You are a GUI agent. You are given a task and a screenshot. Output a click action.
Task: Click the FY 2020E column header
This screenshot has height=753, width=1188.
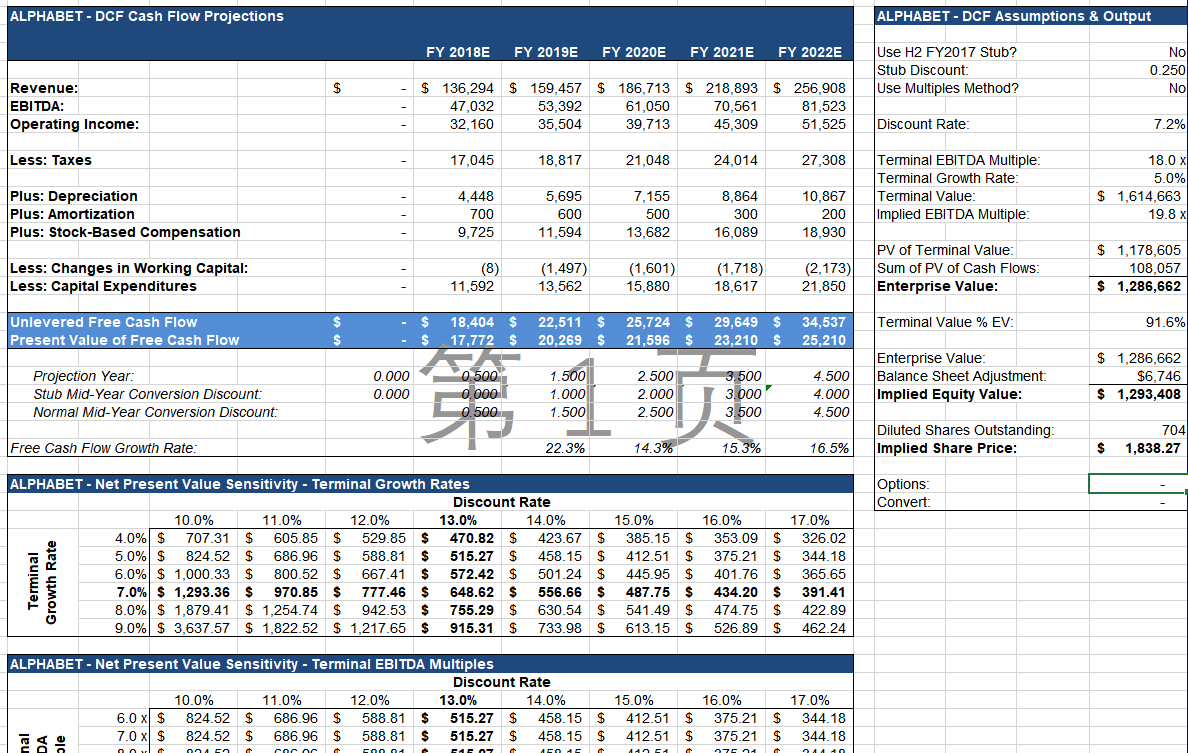pyautogui.click(x=633, y=52)
